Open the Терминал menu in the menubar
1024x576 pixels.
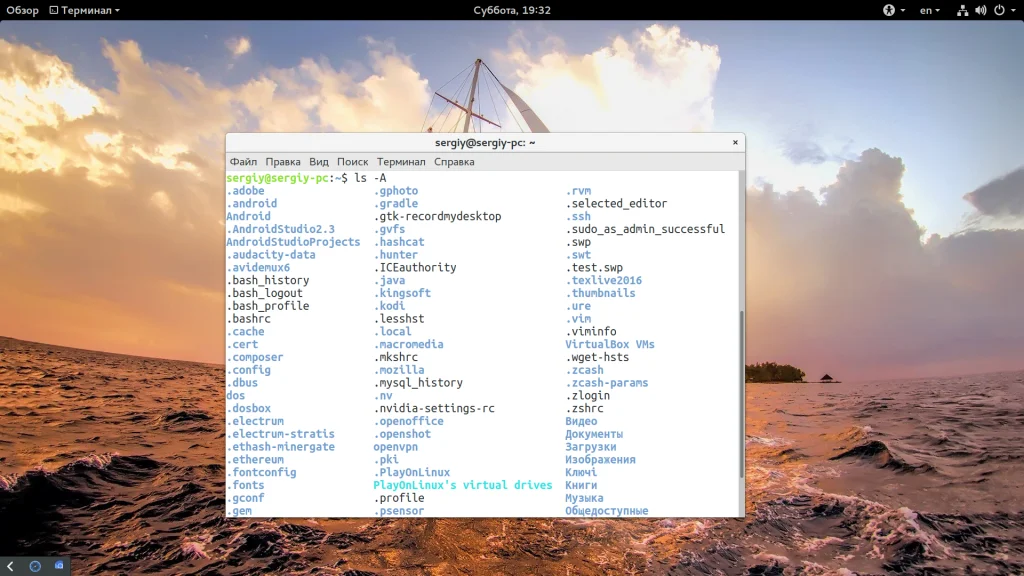[x=401, y=162]
